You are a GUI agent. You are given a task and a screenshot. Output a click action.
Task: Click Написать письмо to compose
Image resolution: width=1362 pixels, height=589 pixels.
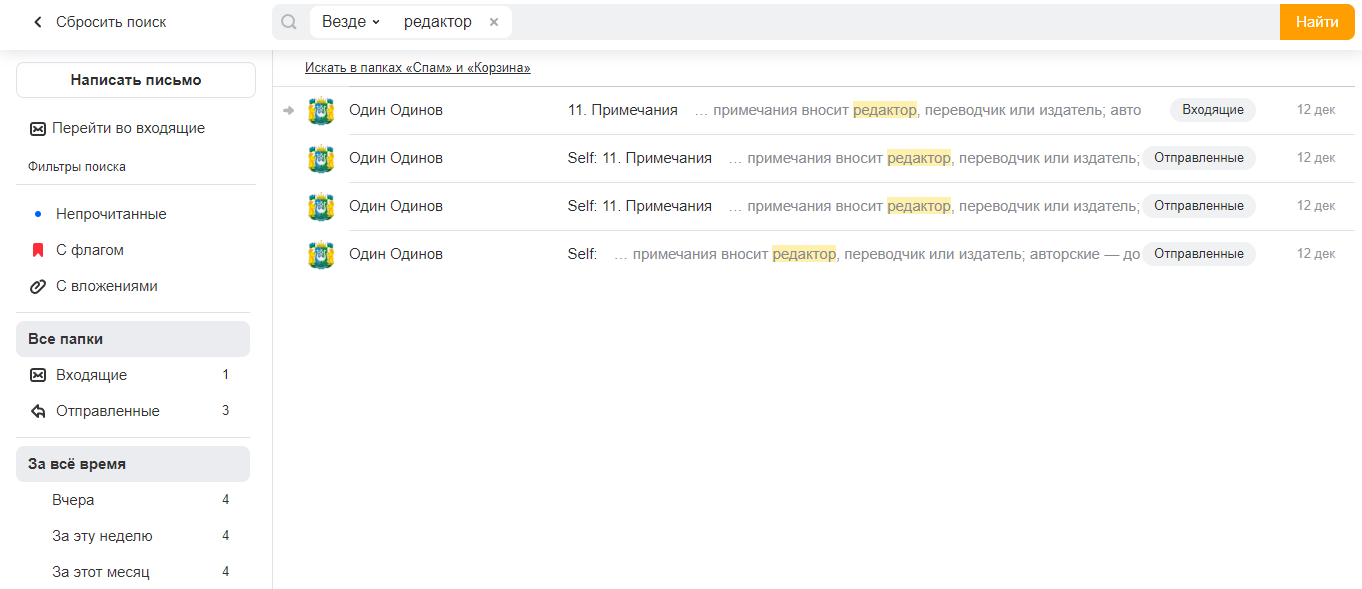click(136, 80)
